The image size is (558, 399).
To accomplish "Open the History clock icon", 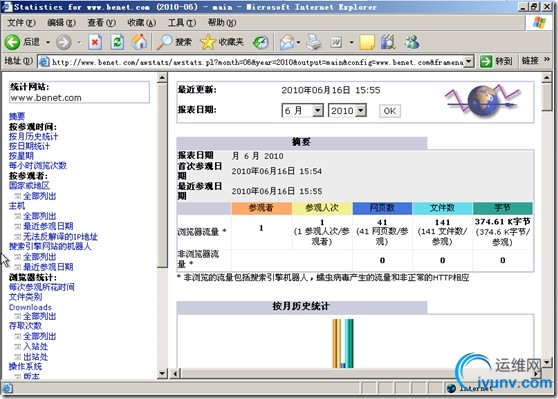I will pyautogui.click(x=260, y=42).
